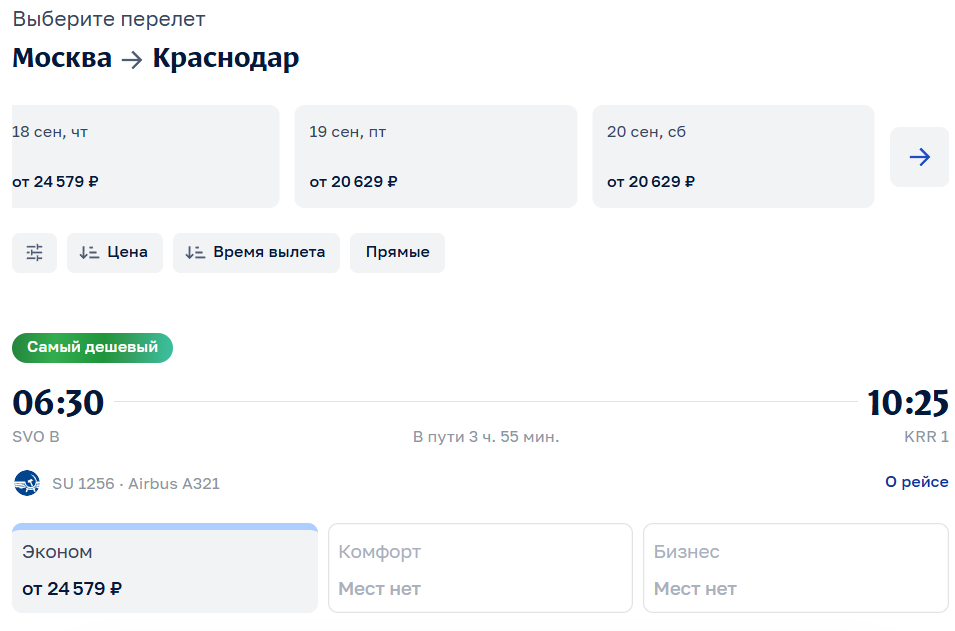Image resolution: width=955 pixels, height=631 pixels.
Task: Click the arrow between Москва and Краснодар
Action: [x=132, y=60]
